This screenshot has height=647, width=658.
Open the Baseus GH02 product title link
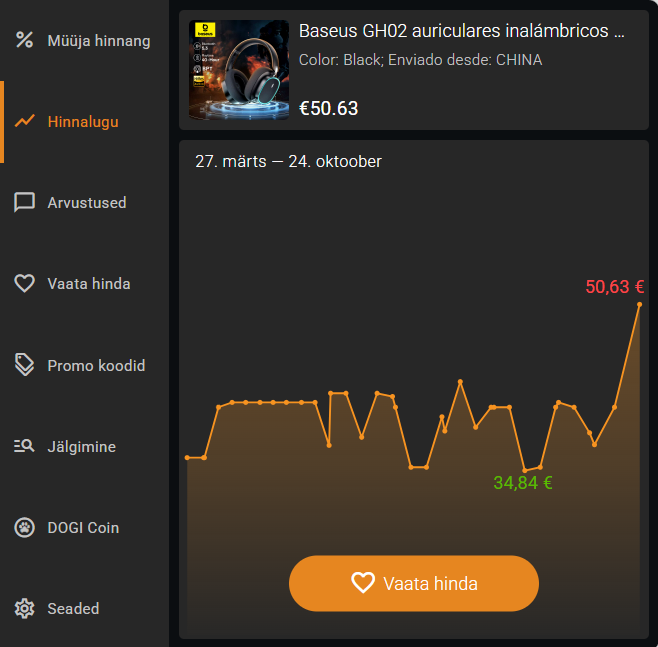(462, 31)
